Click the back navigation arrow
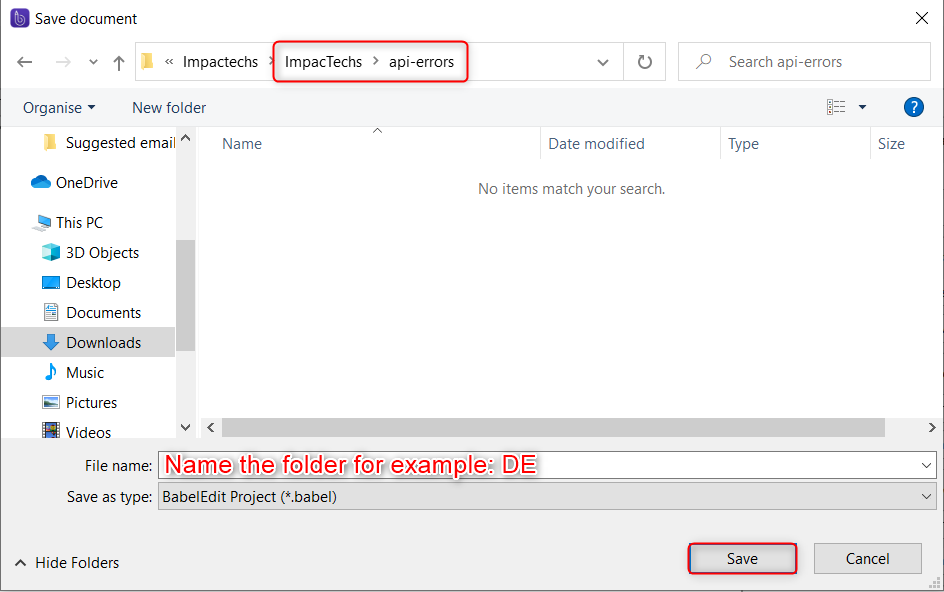 point(24,61)
